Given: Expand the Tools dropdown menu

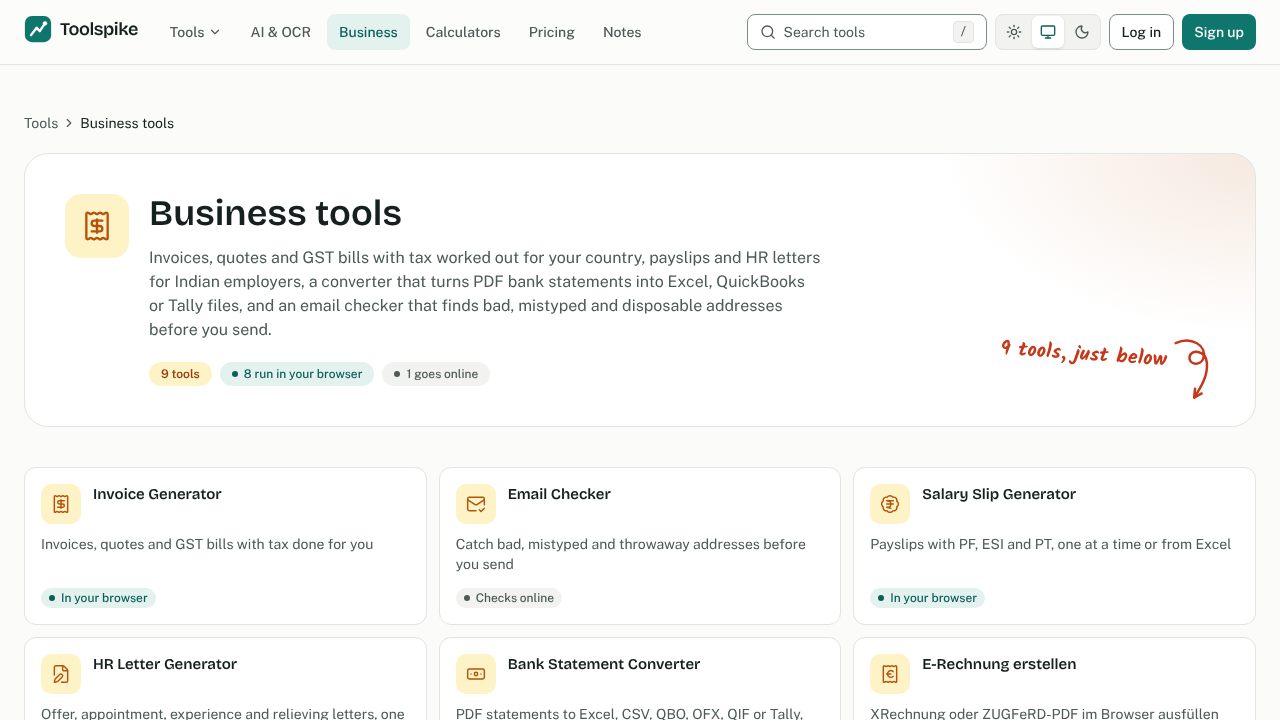Looking at the screenshot, I should click(195, 32).
